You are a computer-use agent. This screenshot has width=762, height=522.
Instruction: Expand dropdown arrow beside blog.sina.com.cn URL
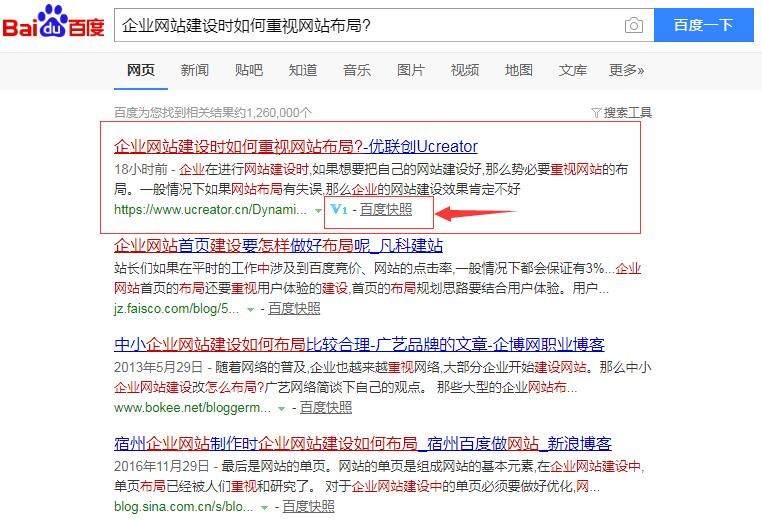point(264,507)
